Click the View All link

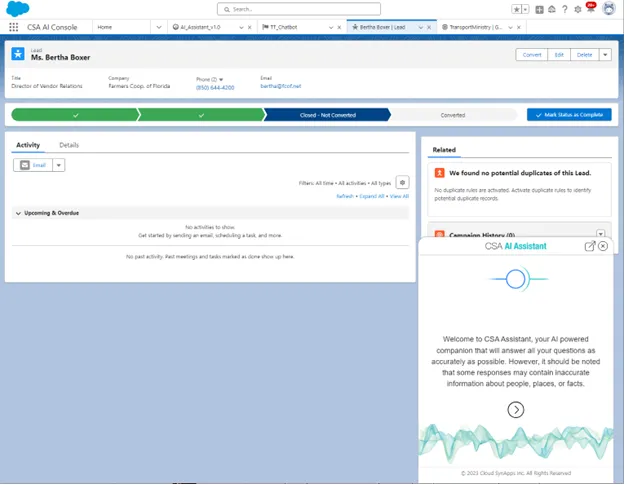coord(401,197)
